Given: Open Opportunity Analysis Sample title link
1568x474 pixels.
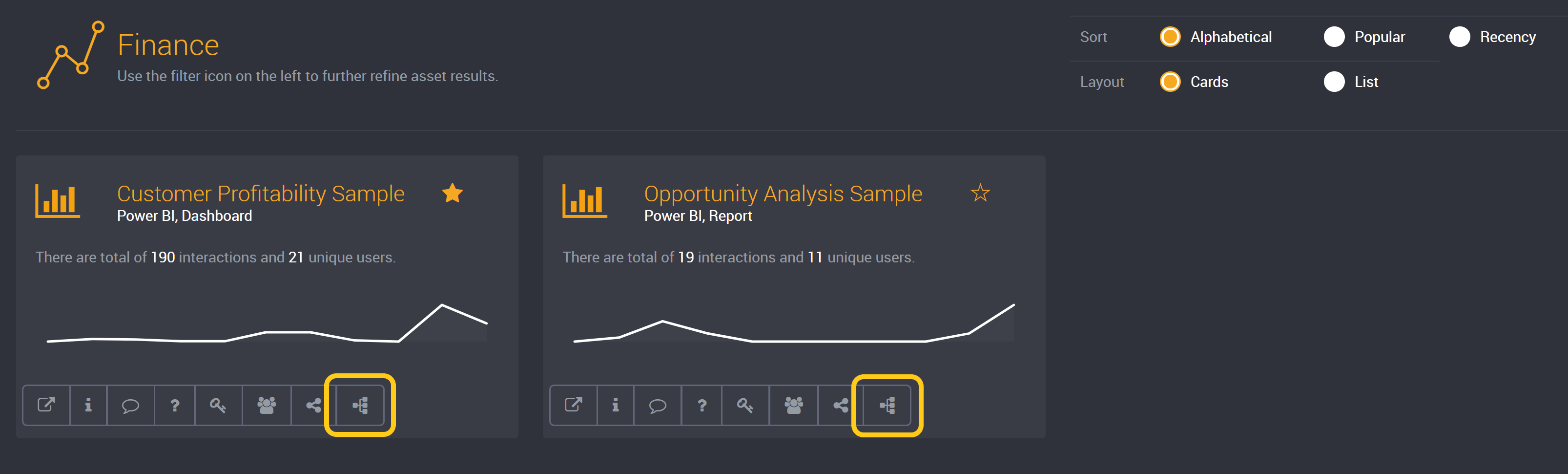Looking at the screenshot, I should click(784, 193).
